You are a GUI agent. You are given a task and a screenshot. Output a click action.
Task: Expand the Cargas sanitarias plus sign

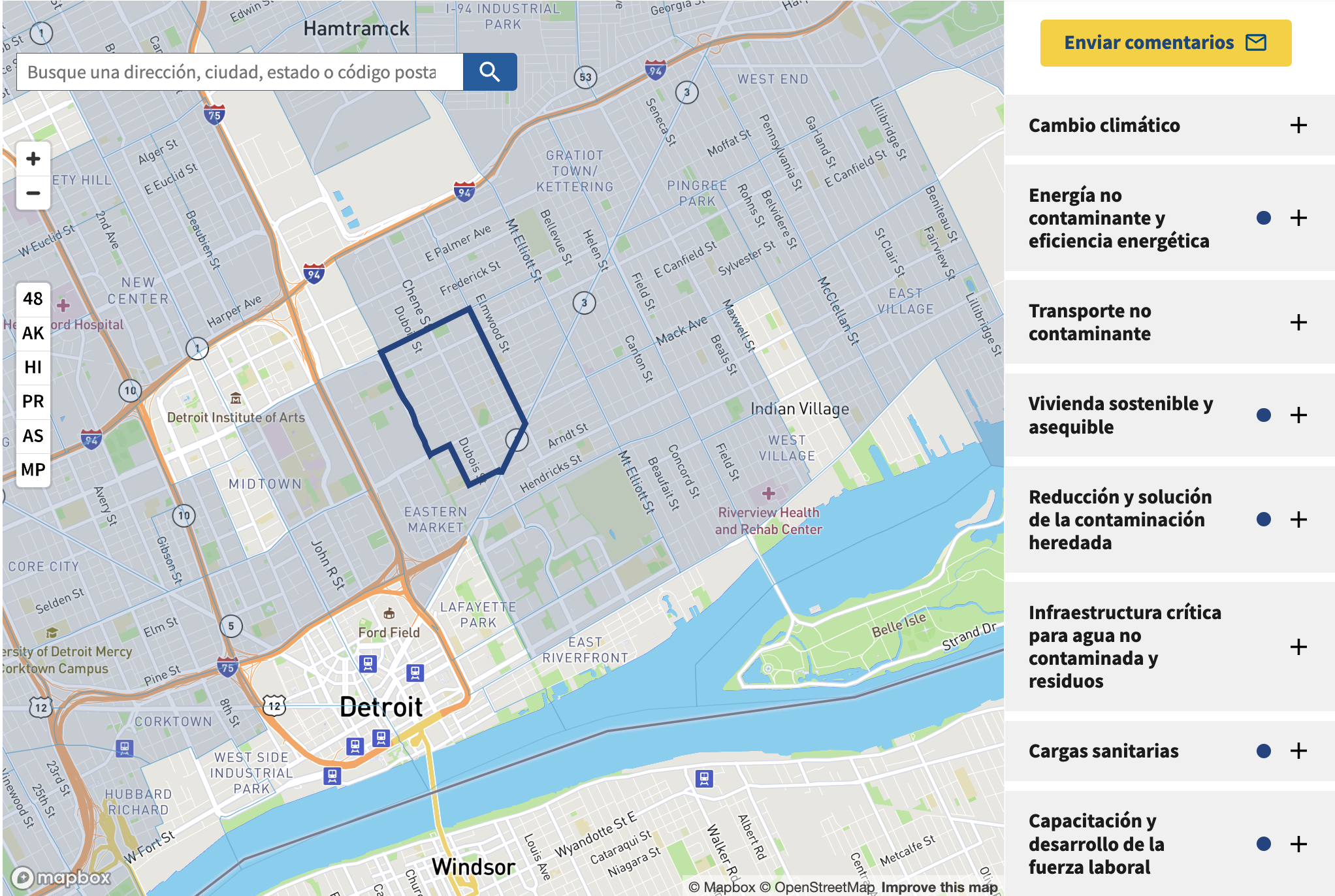point(1298,751)
